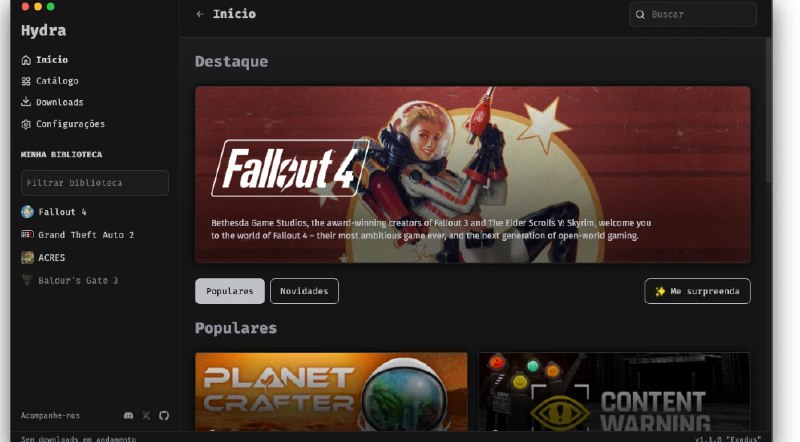
Task: Open Catálogo via its grid icon
Action: click(x=26, y=81)
